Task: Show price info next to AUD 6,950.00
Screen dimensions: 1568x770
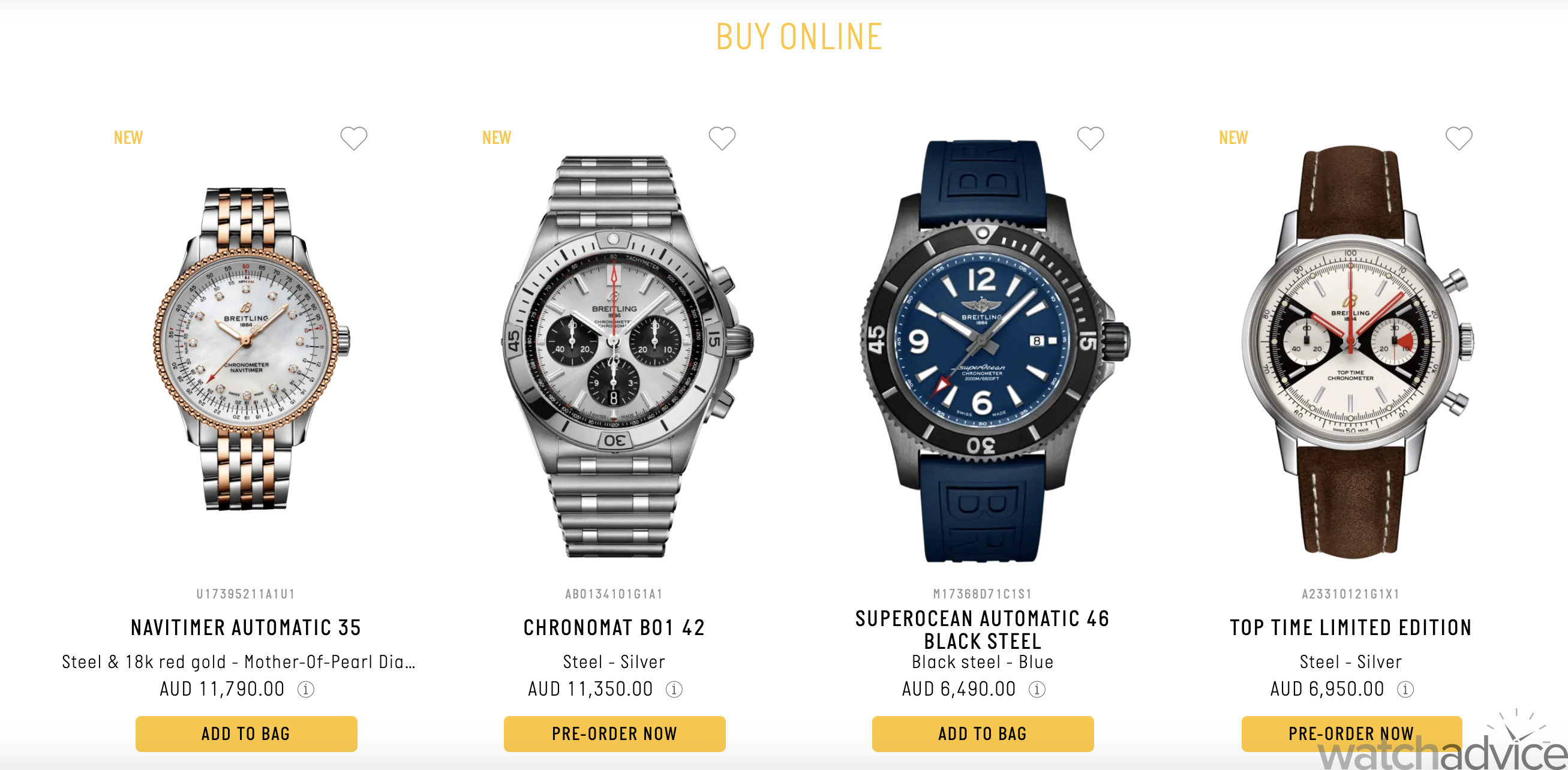Action: [1405, 689]
